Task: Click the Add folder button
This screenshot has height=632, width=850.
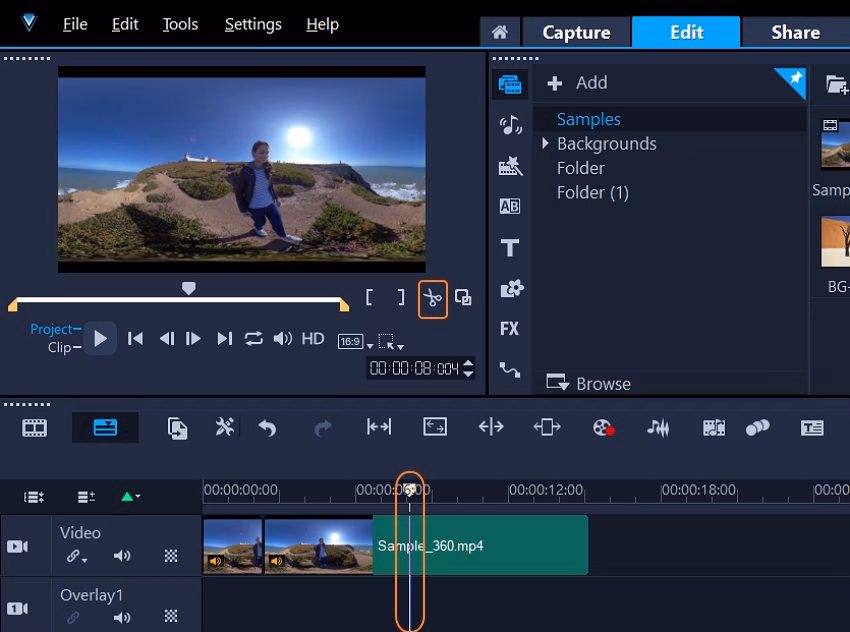Action: pyautogui.click(x=578, y=83)
